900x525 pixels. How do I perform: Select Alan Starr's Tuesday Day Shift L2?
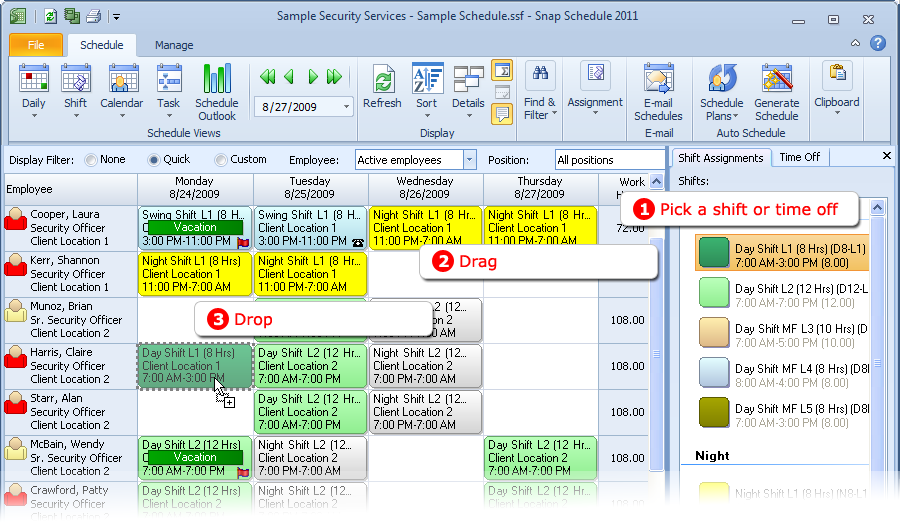click(310, 412)
